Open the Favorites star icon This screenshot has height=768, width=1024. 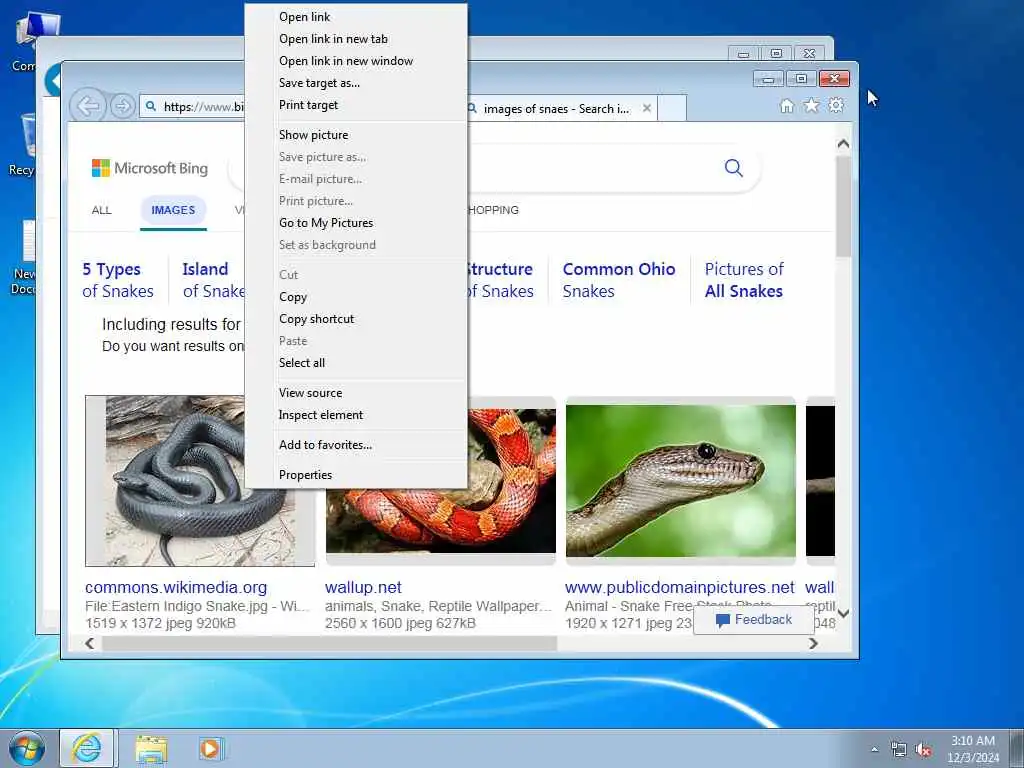(811, 105)
